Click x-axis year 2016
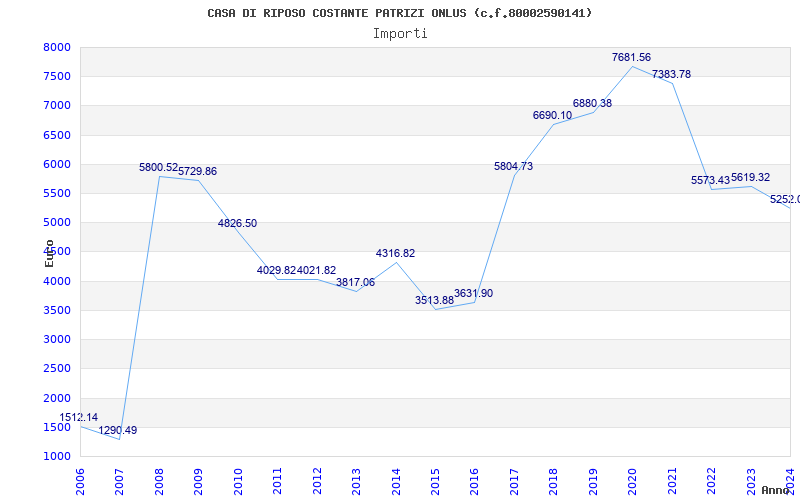 (474, 483)
